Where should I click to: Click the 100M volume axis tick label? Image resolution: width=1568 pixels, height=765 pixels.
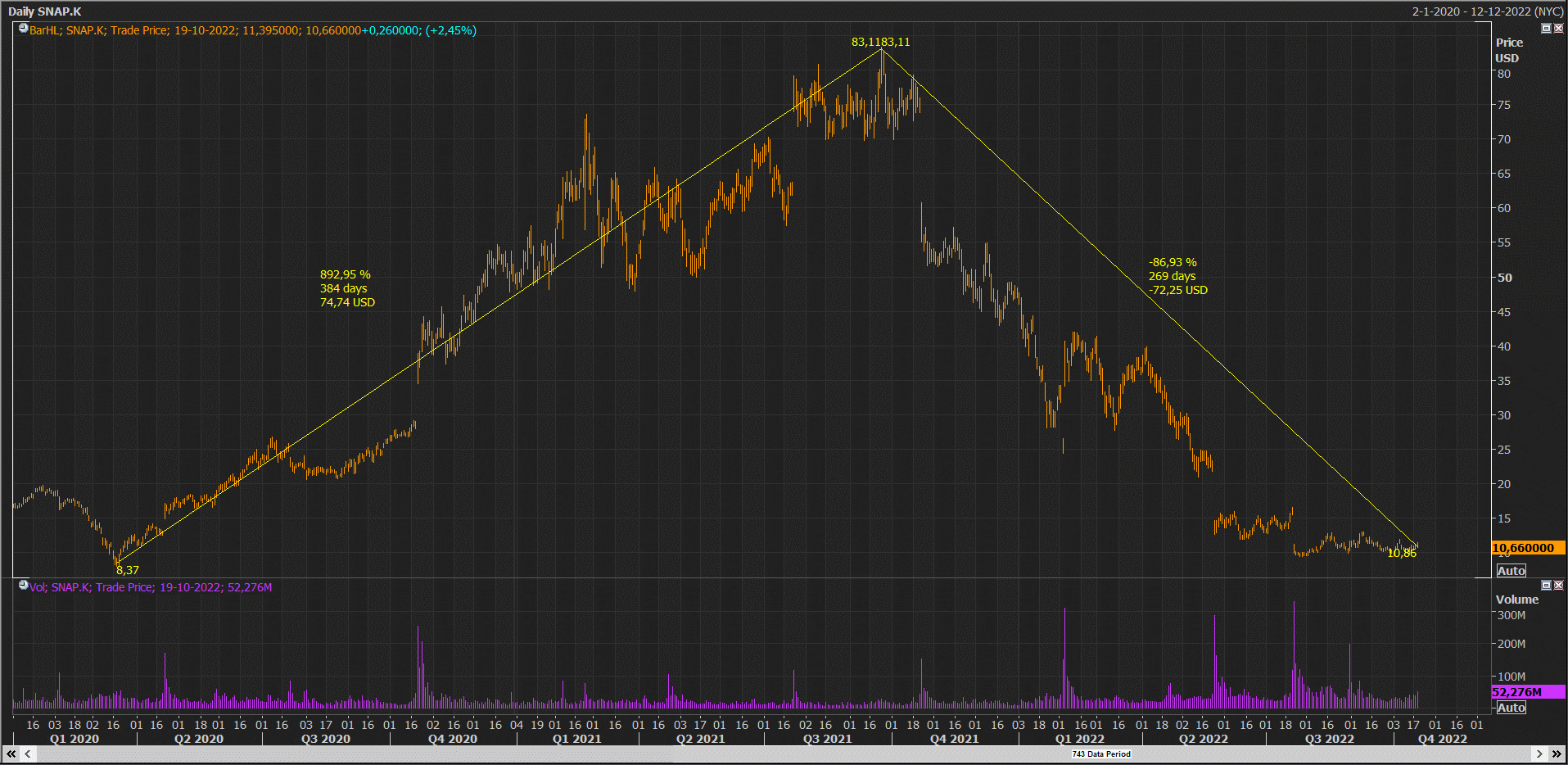point(1511,677)
